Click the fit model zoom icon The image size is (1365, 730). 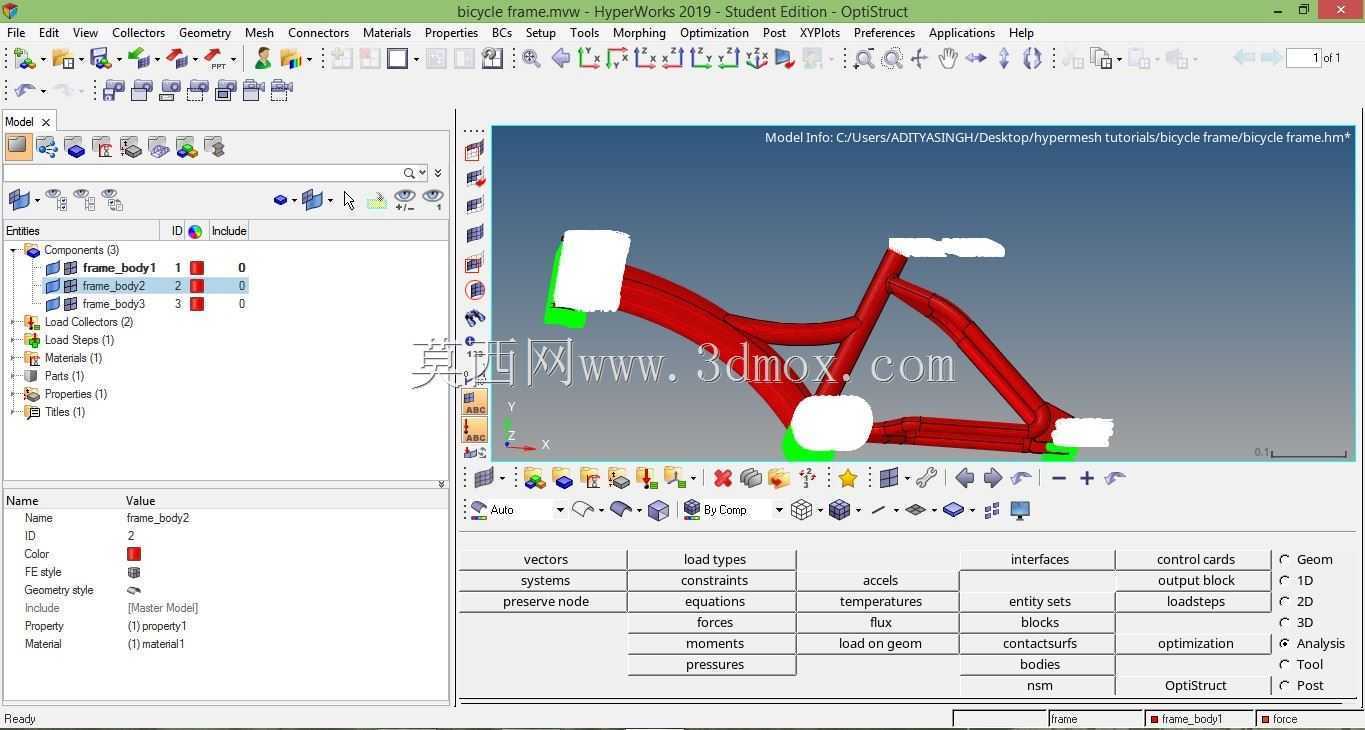pyautogui.click(x=532, y=59)
